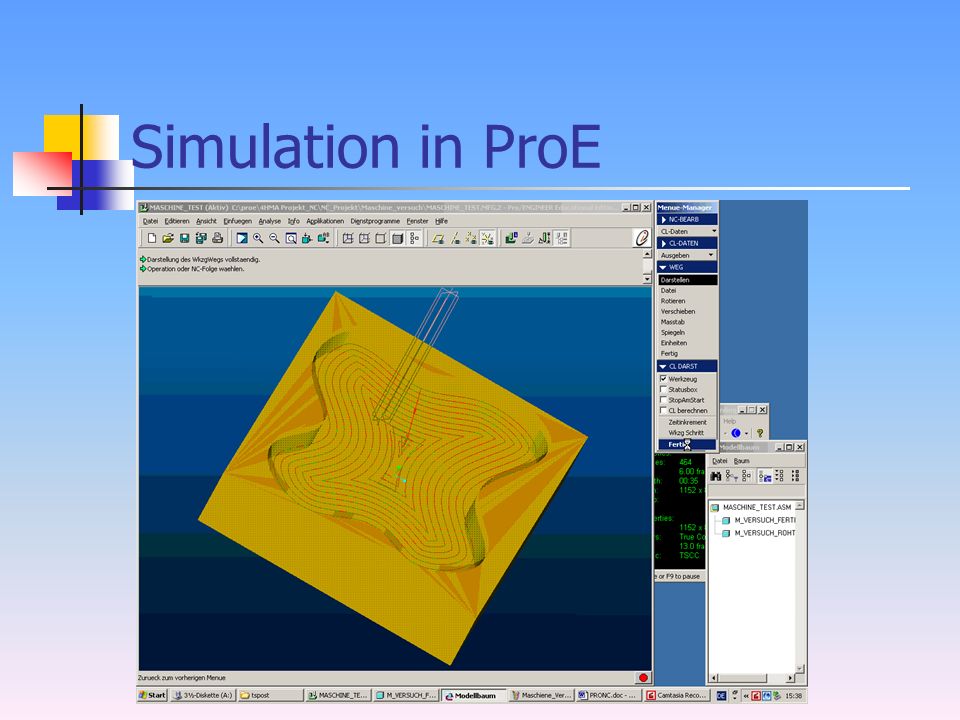Click the Save a copy toolbar icon

[x=201, y=238]
